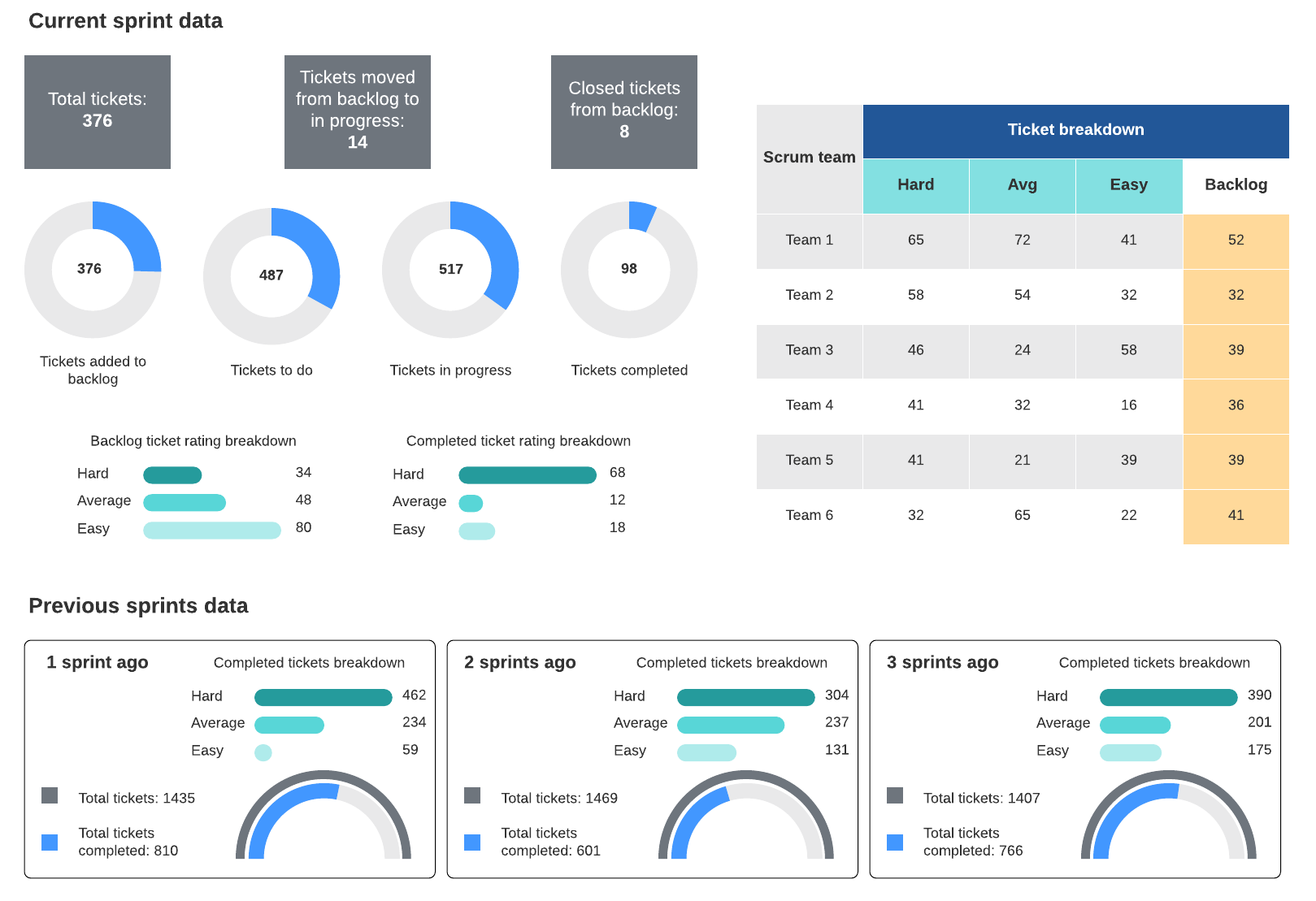Select the Hard column header in table
The height and width of the screenshot is (901, 1316).
915,185
